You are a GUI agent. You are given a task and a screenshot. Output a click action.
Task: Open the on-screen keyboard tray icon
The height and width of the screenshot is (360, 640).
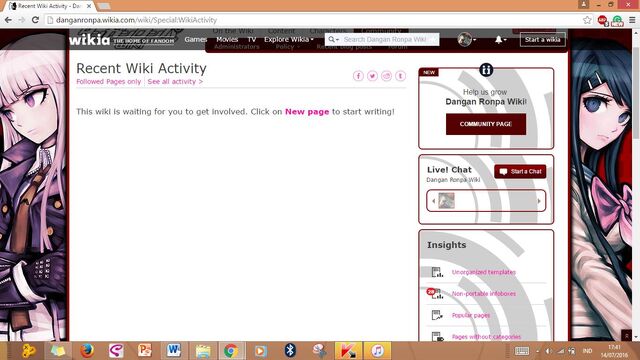(522, 351)
